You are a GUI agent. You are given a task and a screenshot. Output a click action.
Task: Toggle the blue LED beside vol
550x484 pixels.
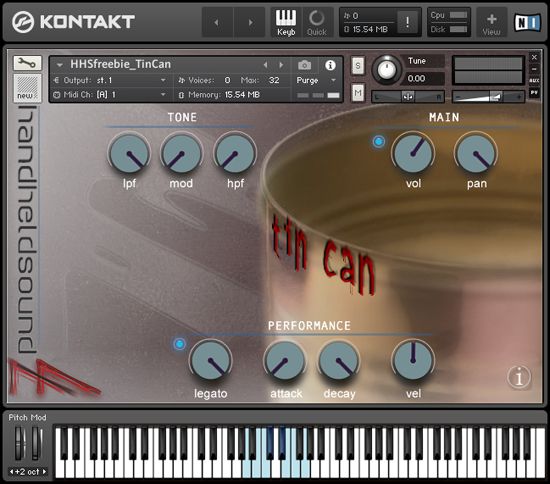pyautogui.click(x=378, y=142)
